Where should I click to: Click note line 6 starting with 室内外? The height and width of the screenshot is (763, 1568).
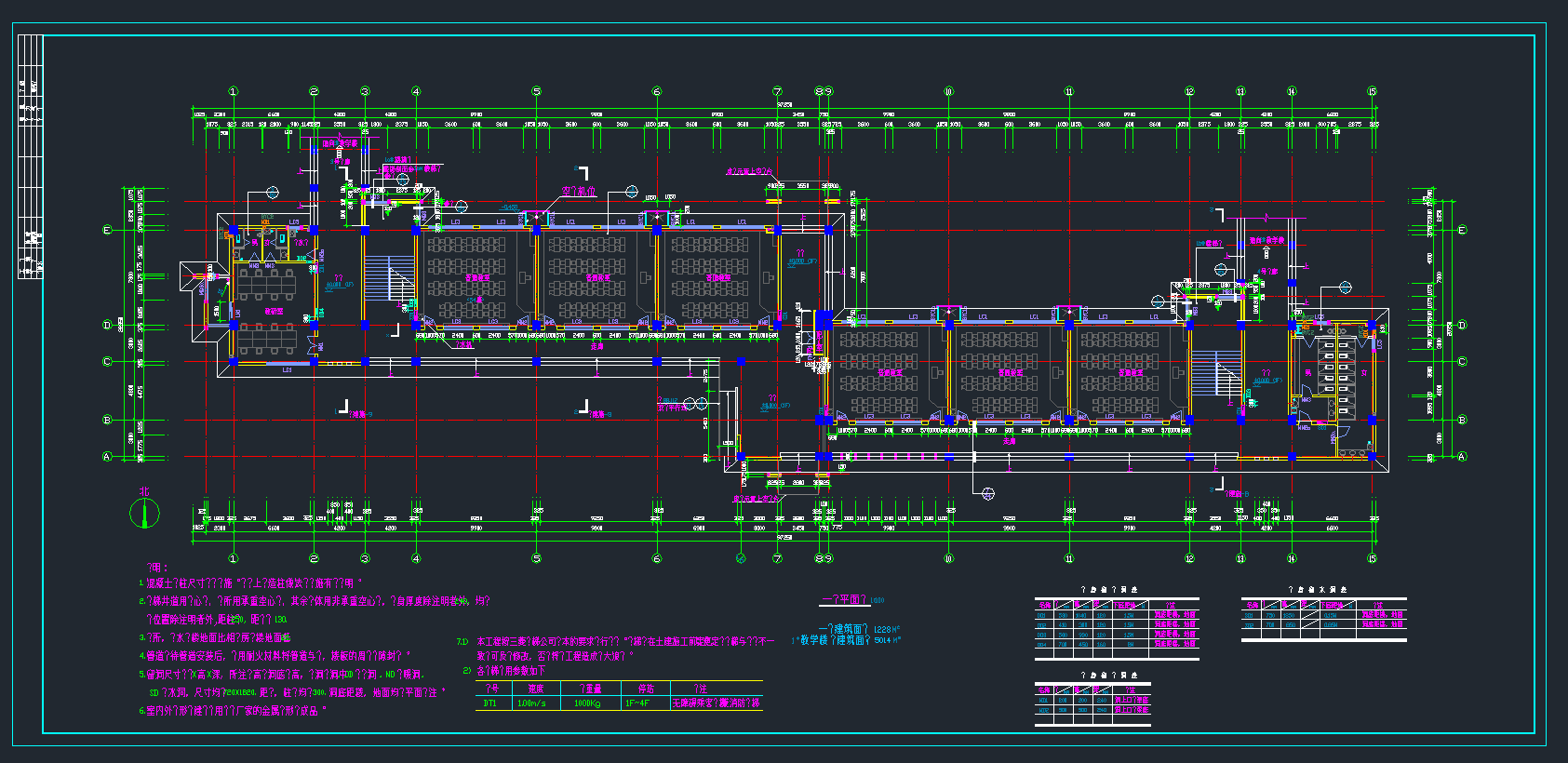pos(234,711)
